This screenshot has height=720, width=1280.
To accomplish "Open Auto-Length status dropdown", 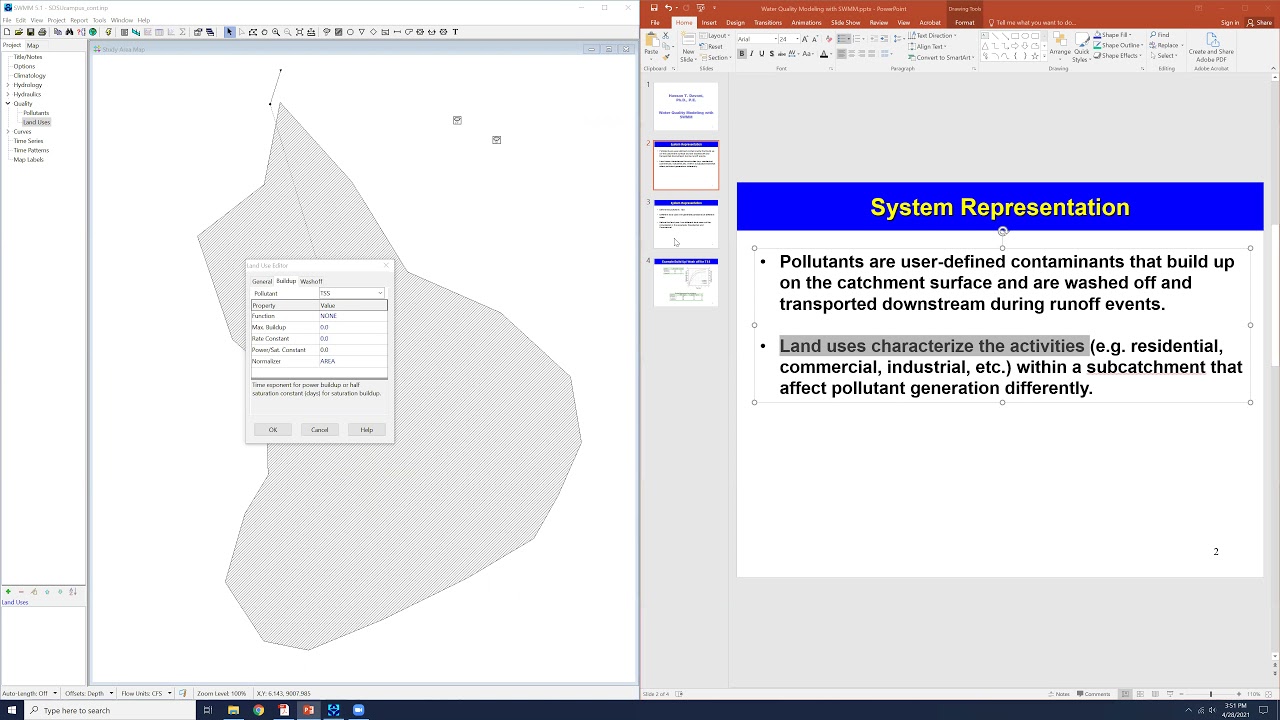I will pyautogui.click(x=57, y=694).
